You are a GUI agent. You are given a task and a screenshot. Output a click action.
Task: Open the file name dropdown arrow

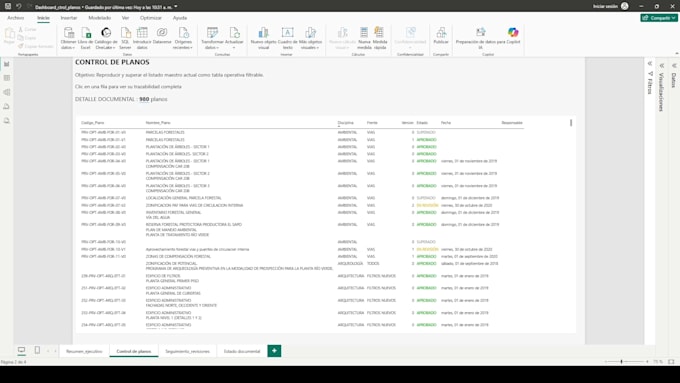[176, 7]
